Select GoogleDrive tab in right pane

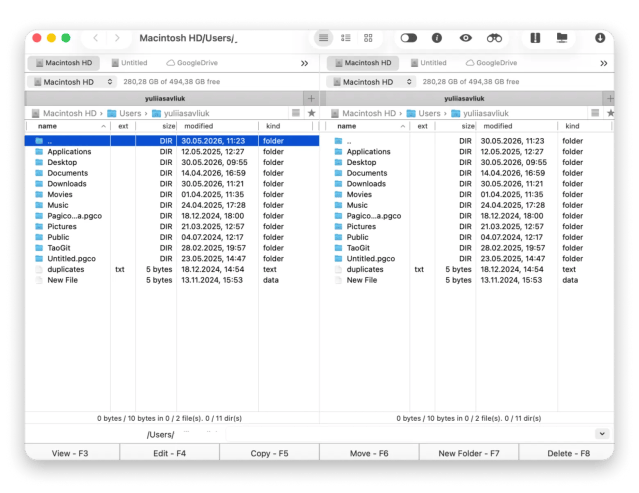coord(491,63)
